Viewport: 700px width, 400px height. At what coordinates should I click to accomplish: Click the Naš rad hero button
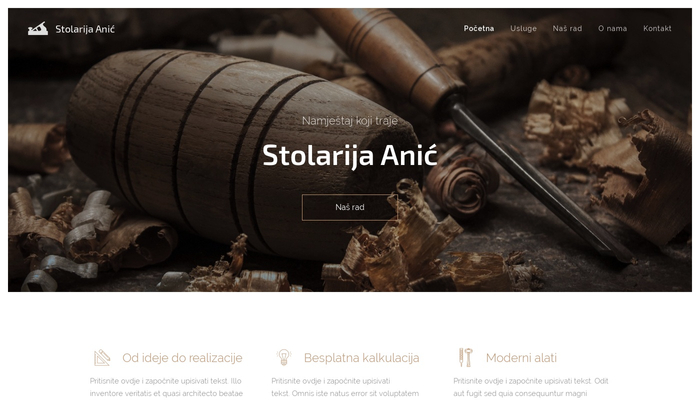pyautogui.click(x=350, y=207)
